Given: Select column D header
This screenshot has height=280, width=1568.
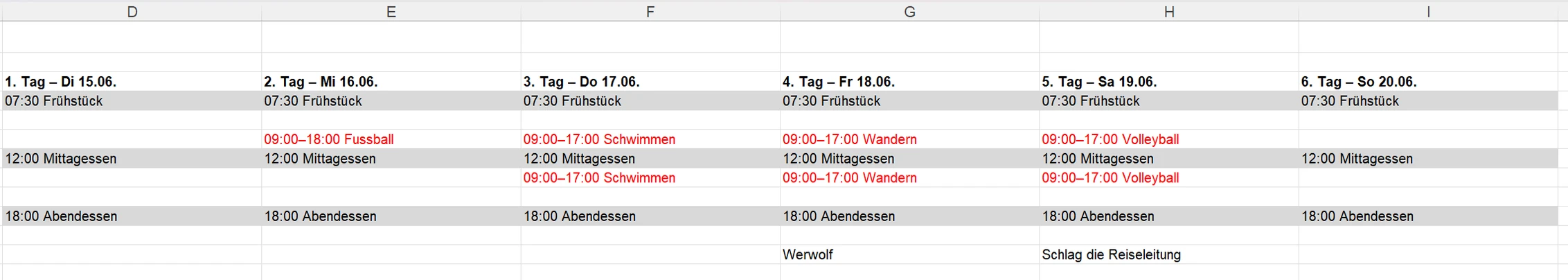Looking at the screenshot, I should tap(132, 11).
